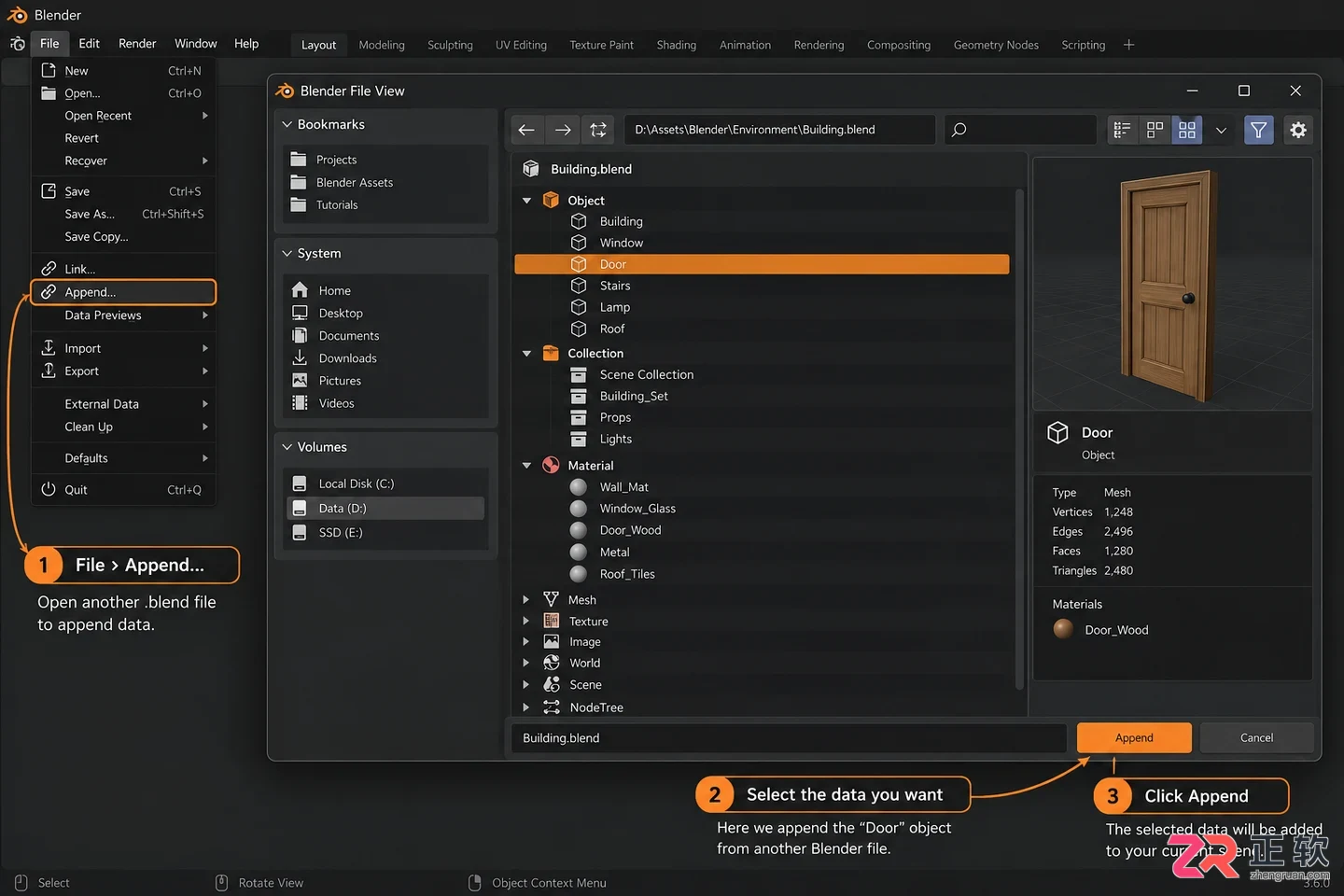Choose Append... from the File menu

pyautogui.click(x=123, y=292)
